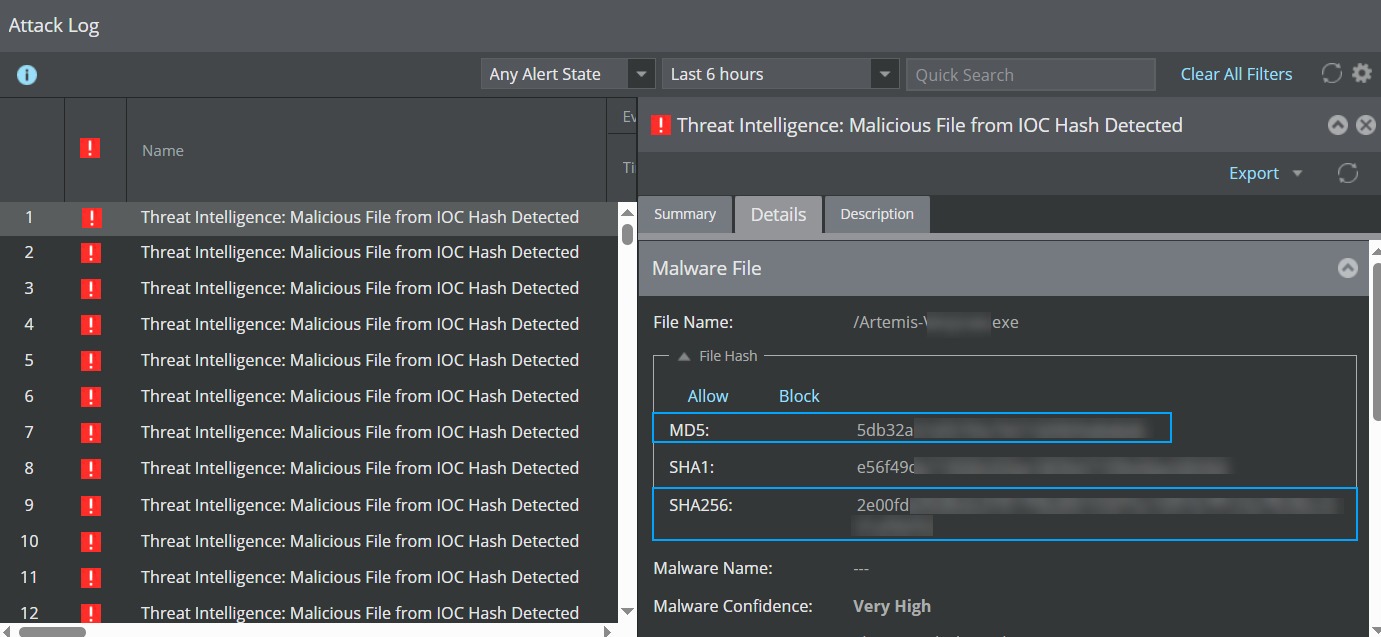
Task: Switch to the Summary tab
Action: point(685,214)
